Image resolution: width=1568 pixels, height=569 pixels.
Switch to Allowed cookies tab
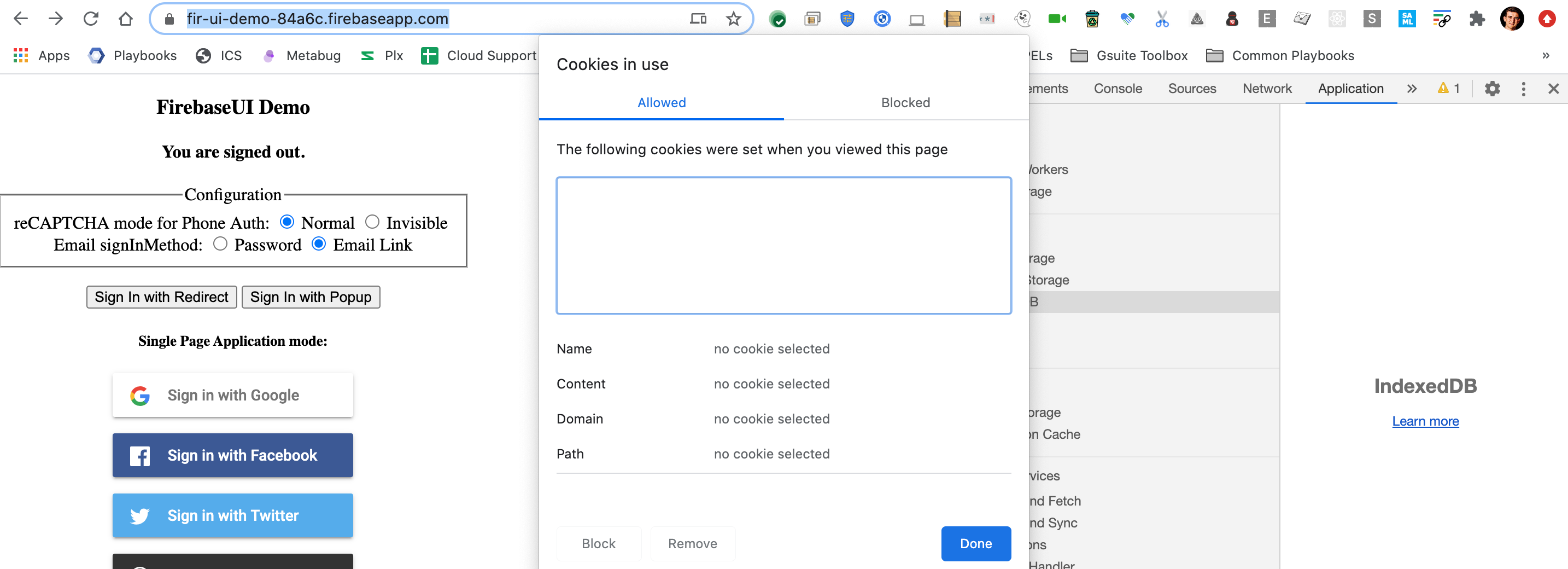tap(661, 103)
